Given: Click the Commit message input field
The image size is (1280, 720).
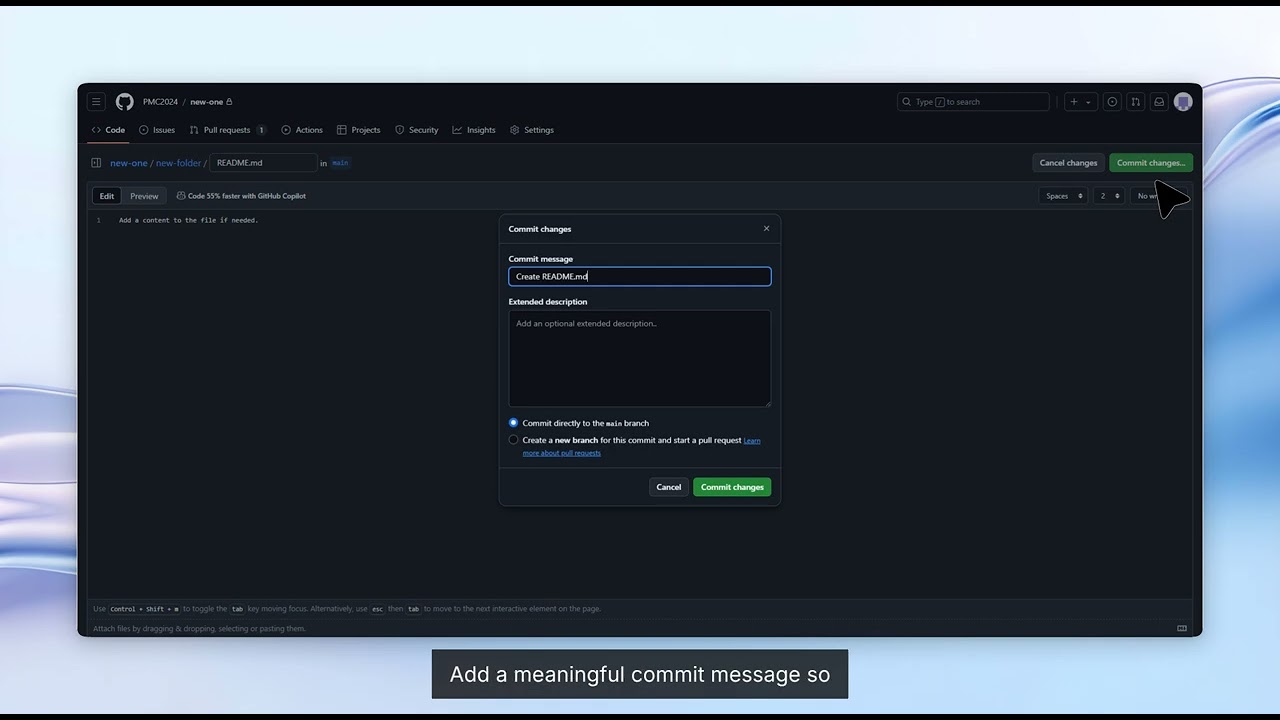Looking at the screenshot, I should tap(640, 276).
